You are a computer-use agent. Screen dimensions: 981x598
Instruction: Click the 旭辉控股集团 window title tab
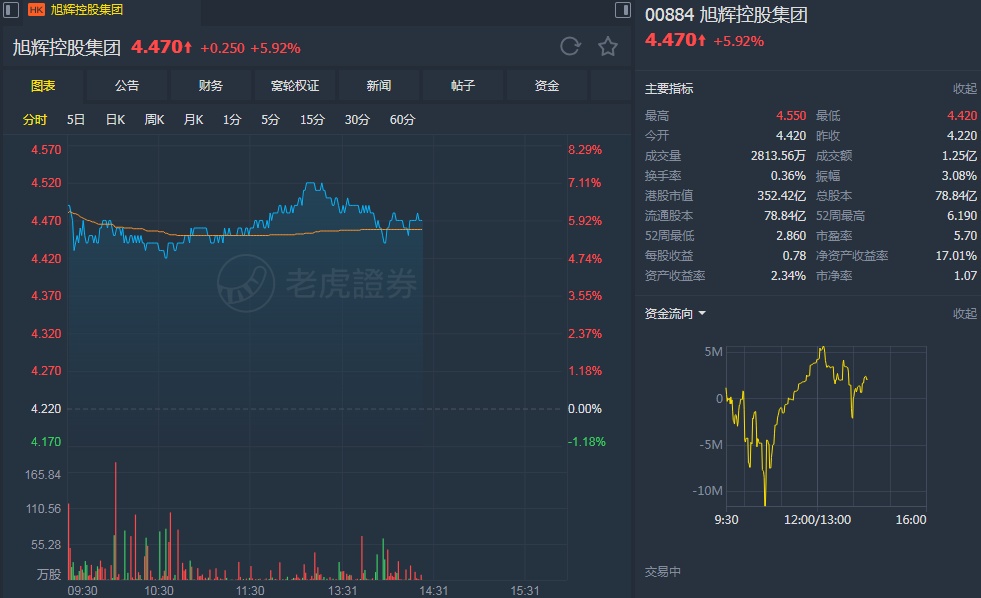(87, 10)
